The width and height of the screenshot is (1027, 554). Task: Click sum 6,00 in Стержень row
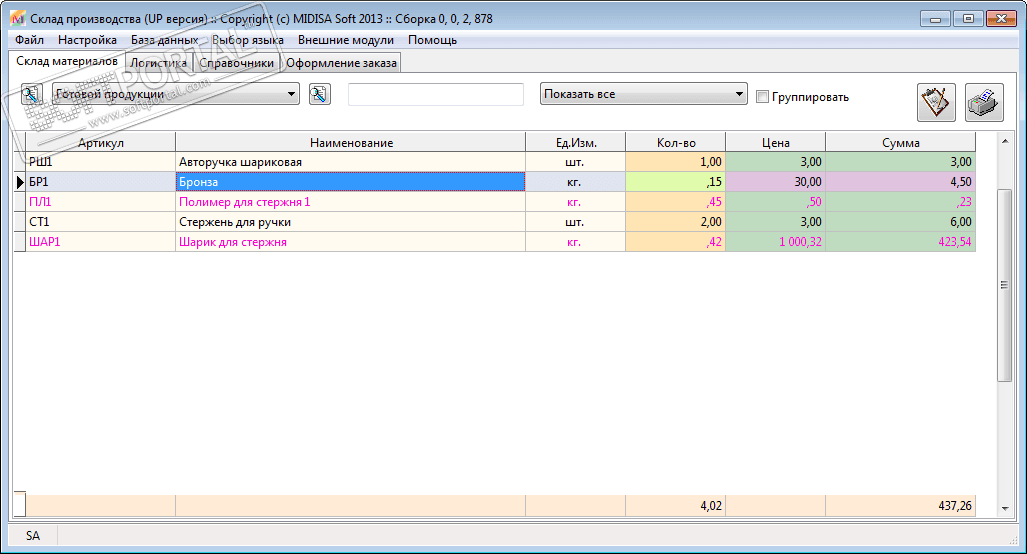click(x=901, y=222)
